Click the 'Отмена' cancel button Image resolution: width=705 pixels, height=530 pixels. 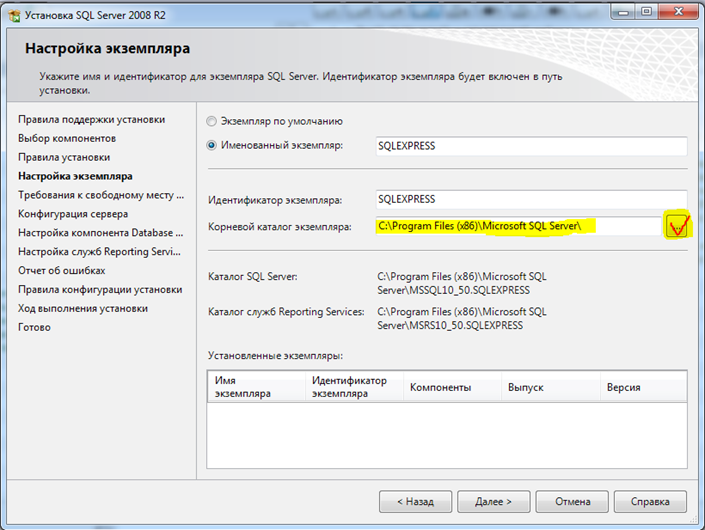pos(572,501)
